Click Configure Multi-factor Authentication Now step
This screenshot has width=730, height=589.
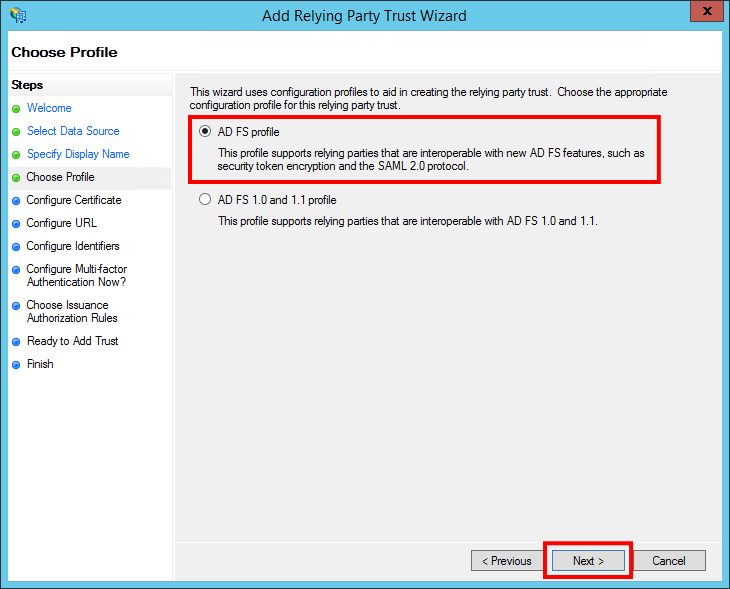[77, 275]
